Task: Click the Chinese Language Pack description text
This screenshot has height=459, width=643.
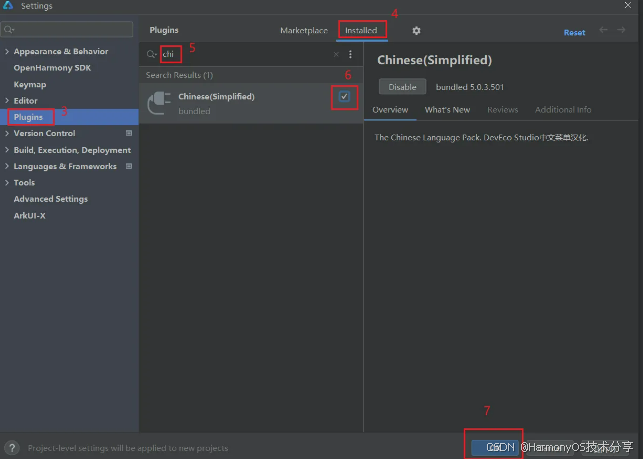Action: pyautogui.click(x=481, y=137)
